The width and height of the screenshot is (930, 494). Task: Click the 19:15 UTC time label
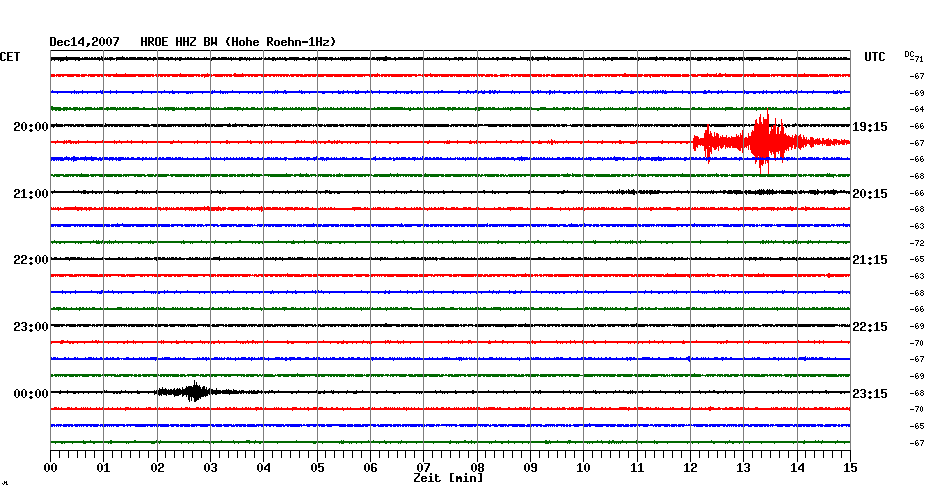click(x=870, y=127)
